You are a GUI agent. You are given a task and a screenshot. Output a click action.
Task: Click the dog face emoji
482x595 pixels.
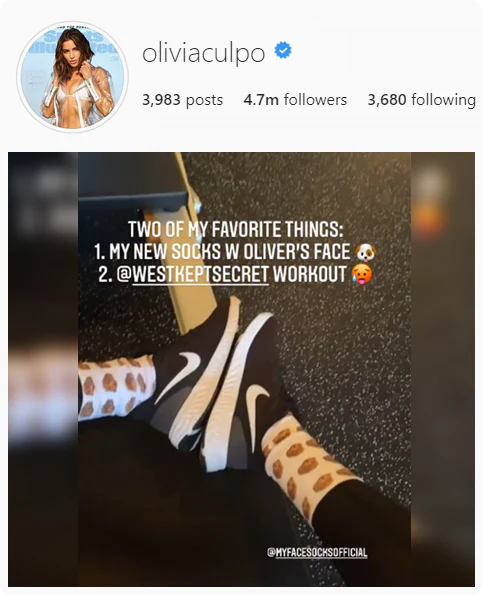coord(365,252)
